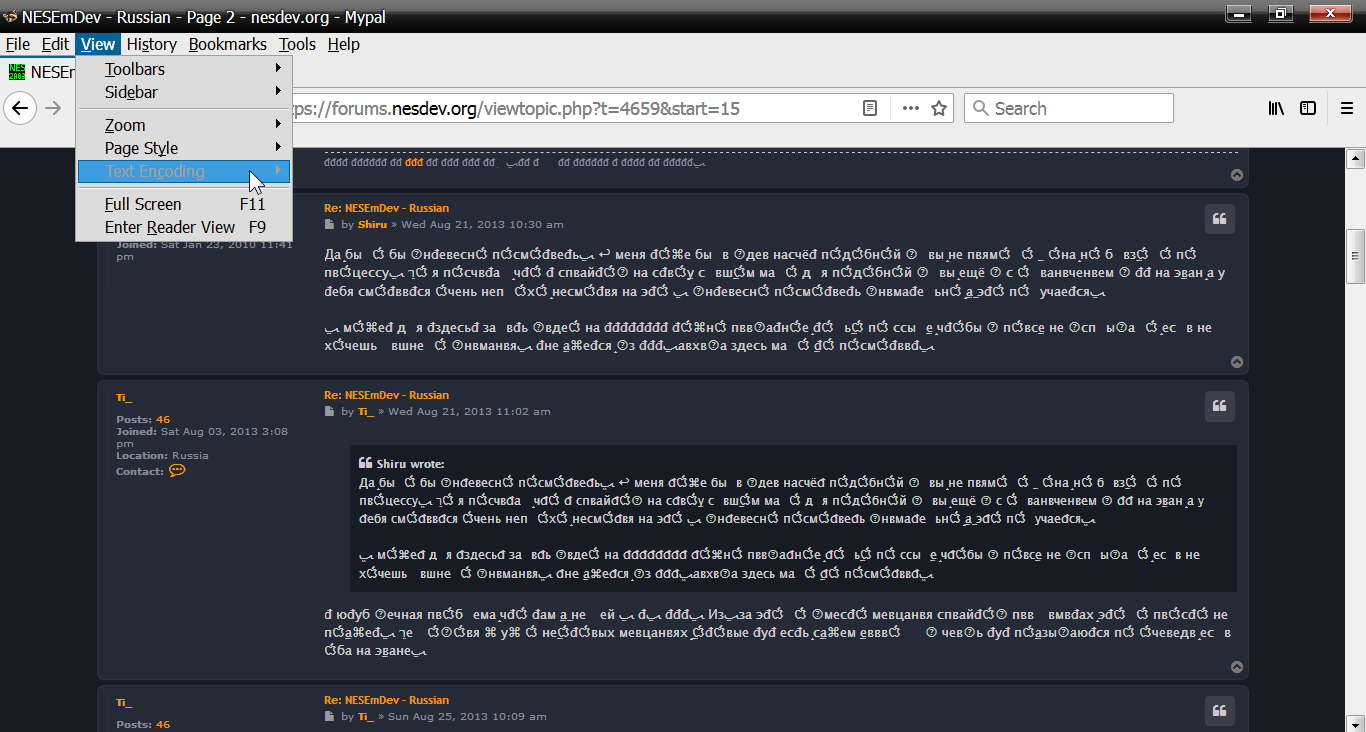Click the scrollbar down arrow
1366x732 pixels.
1356,723
